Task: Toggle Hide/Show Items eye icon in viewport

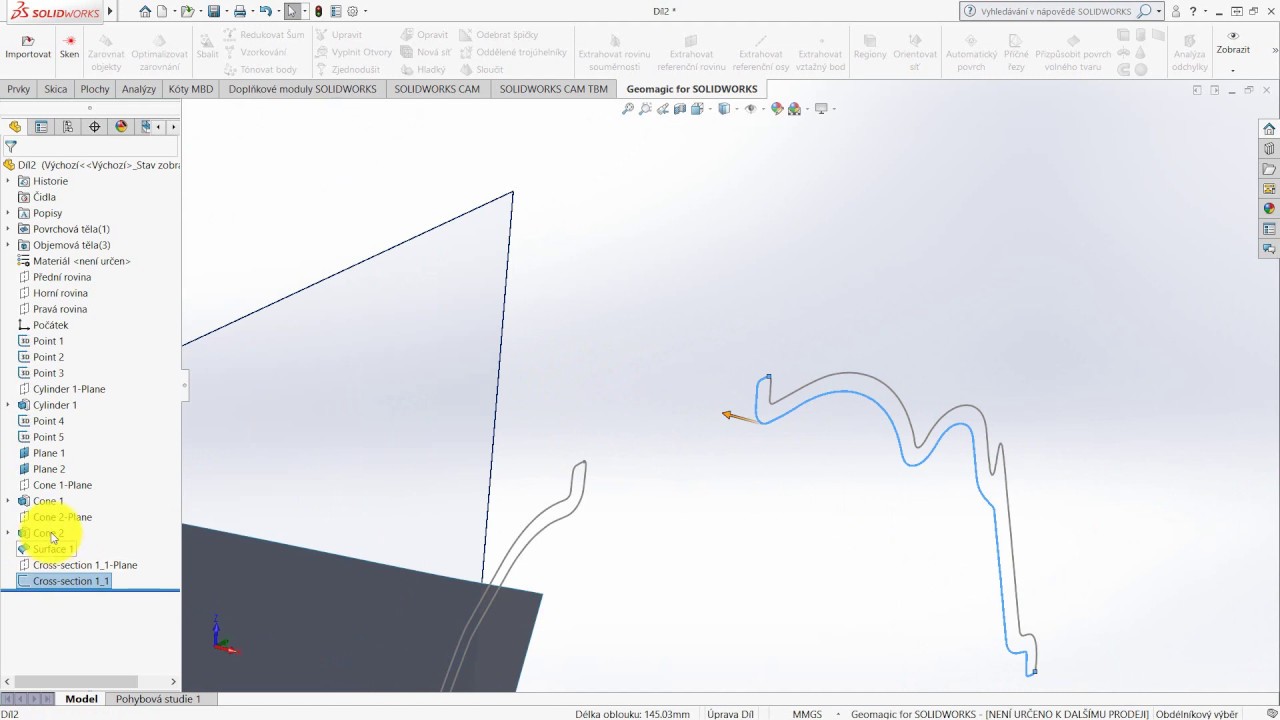Action: (751, 109)
